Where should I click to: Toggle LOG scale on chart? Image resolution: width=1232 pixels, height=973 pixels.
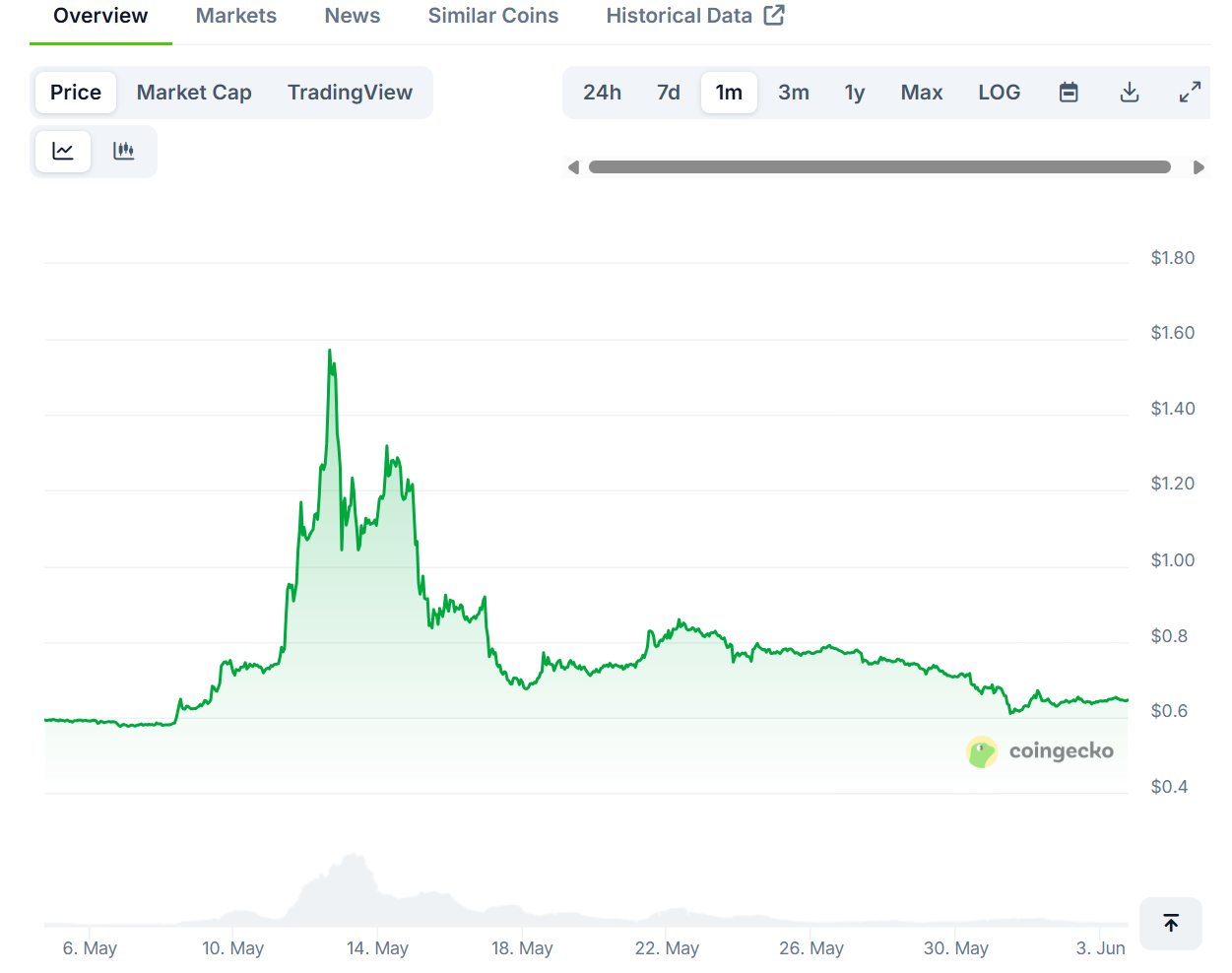pyautogui.click(x=999, y=93)
